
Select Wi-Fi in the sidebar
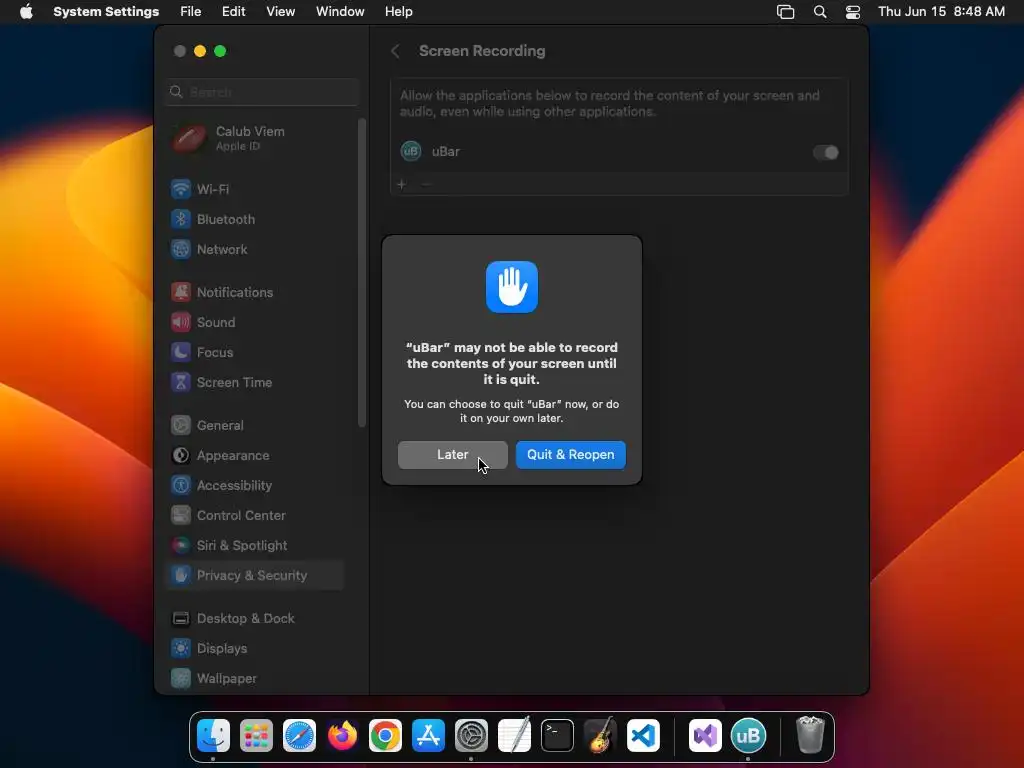point(255,189)
